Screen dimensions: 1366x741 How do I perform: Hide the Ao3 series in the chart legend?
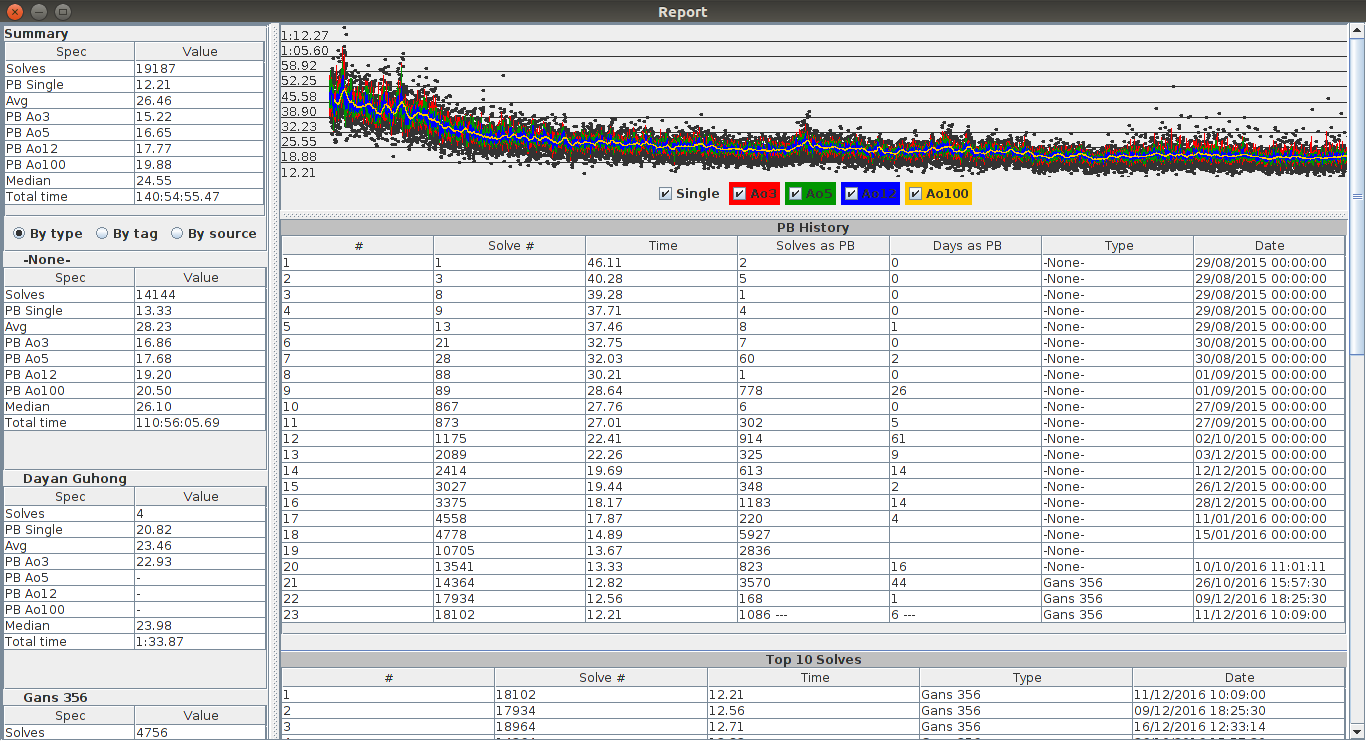click(754, 194)
